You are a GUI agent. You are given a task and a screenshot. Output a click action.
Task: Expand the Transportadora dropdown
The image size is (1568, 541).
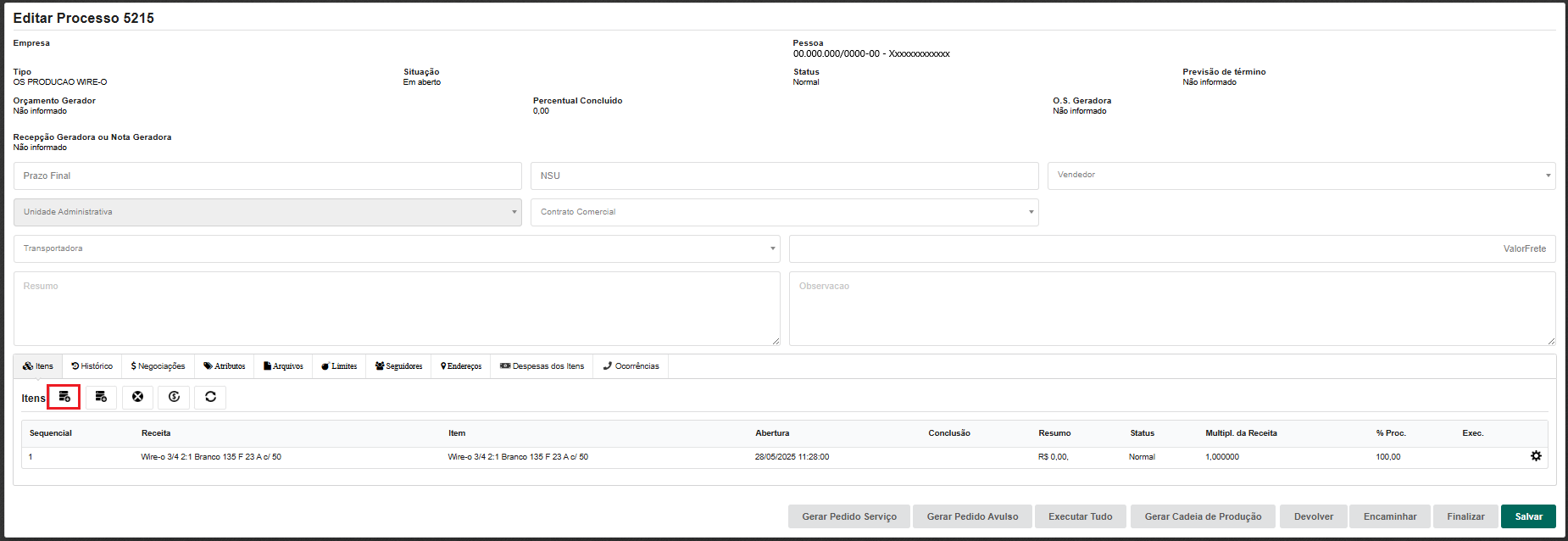click(397, 248)
